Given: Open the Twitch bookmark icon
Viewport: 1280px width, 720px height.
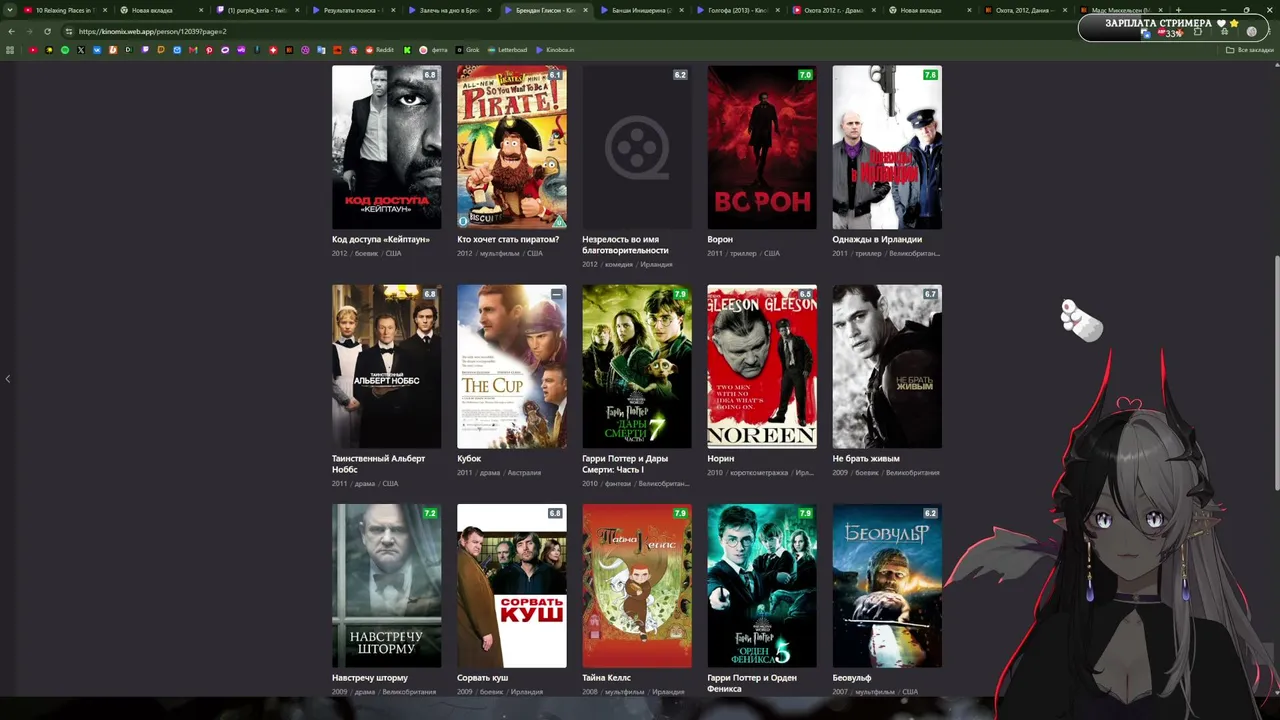Looking at the screenshot, I should (x=145, y=50).
